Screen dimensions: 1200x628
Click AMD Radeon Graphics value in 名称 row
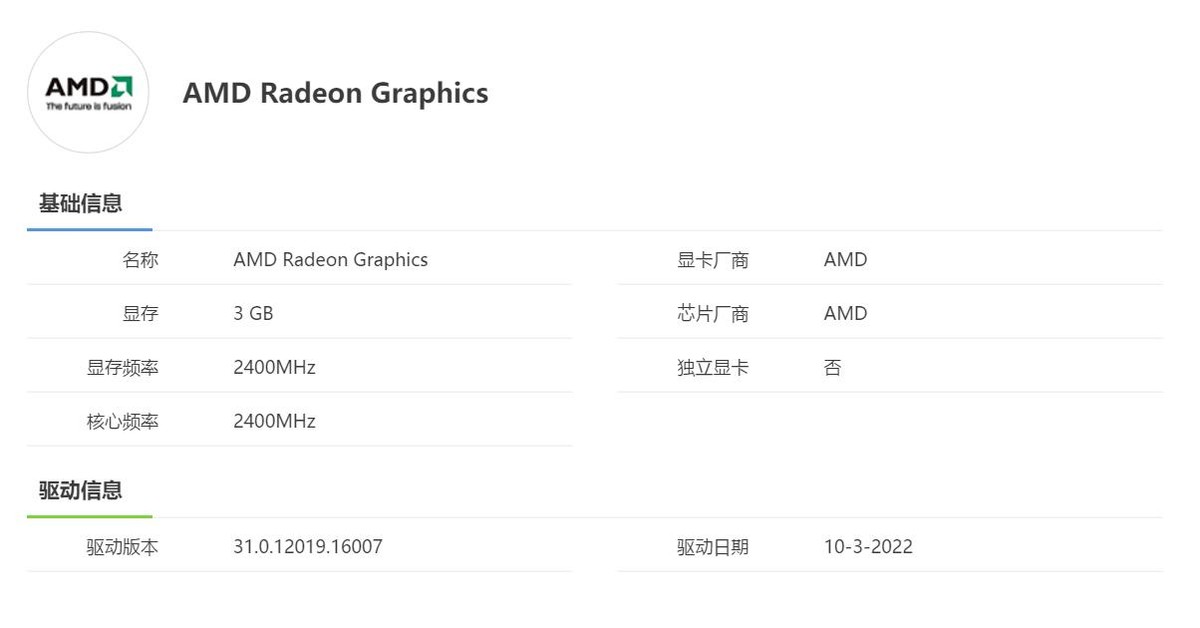click(330, 260)
